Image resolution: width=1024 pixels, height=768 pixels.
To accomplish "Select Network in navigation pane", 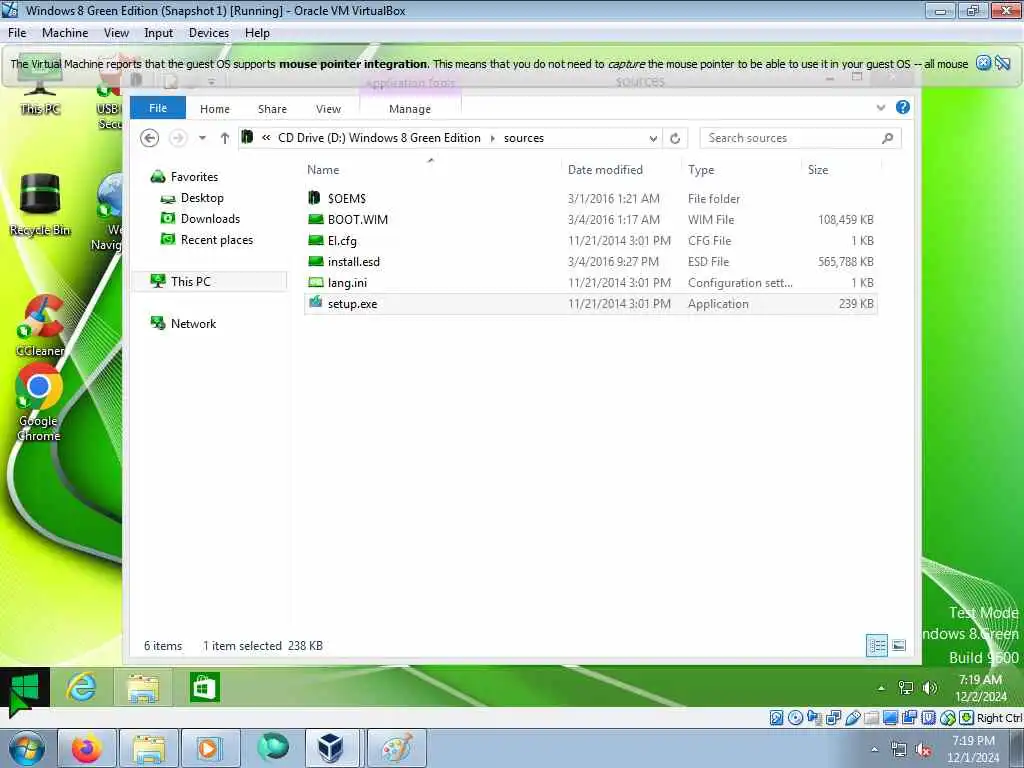I will click(x=193, y=323).
